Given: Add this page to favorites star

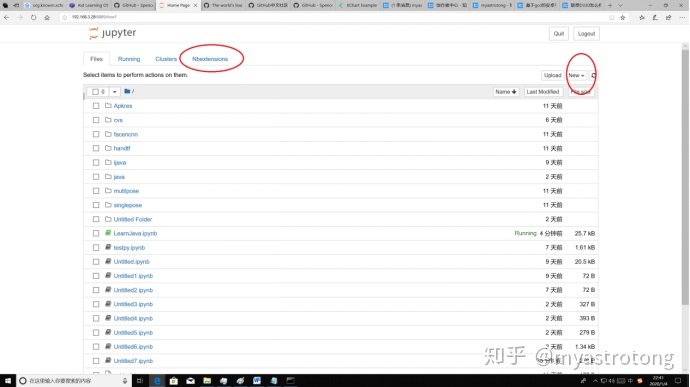Looking at the screenshot, I should coord(622,18).
